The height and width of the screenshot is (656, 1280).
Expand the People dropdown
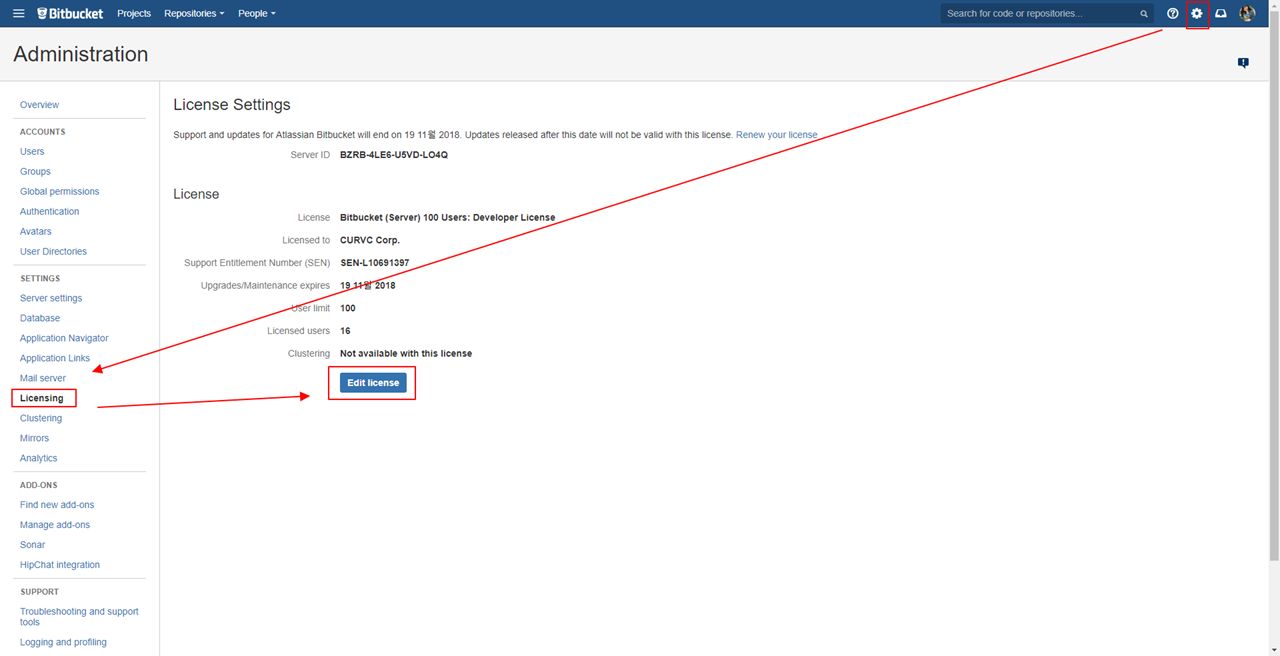pyautogui.click(x=257, y=14)
